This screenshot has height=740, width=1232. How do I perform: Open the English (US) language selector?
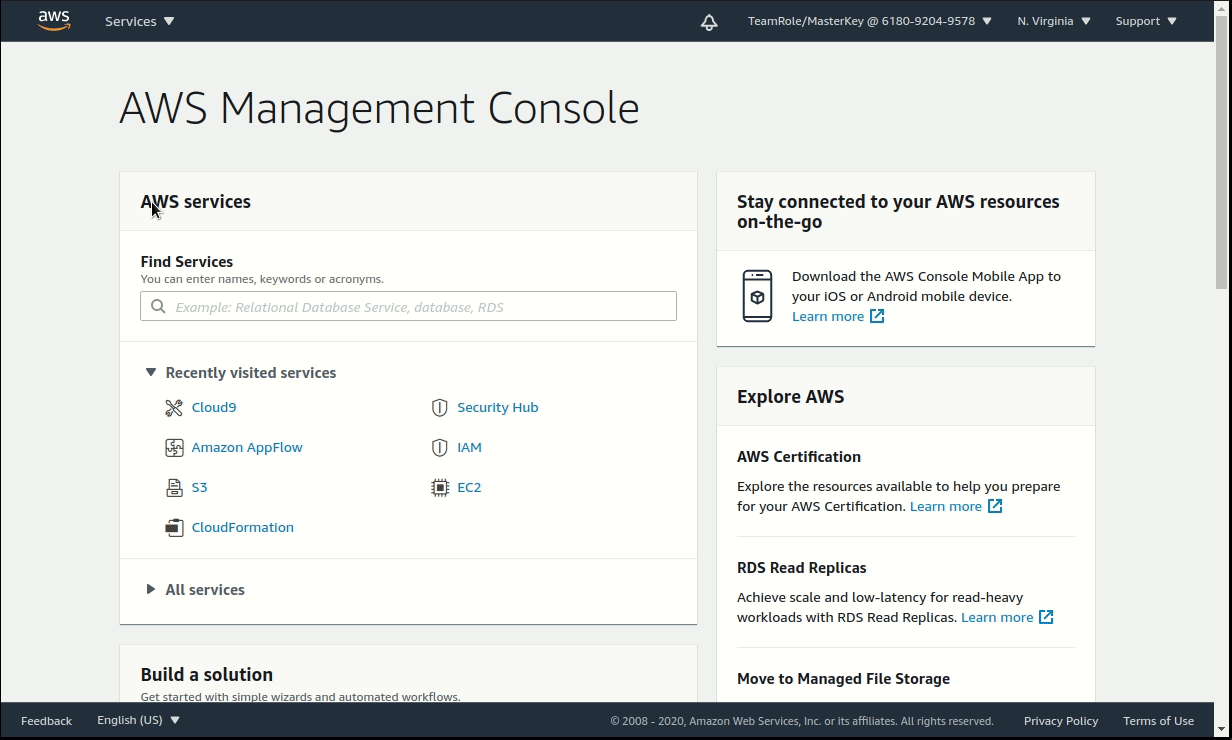click(138, 720)
